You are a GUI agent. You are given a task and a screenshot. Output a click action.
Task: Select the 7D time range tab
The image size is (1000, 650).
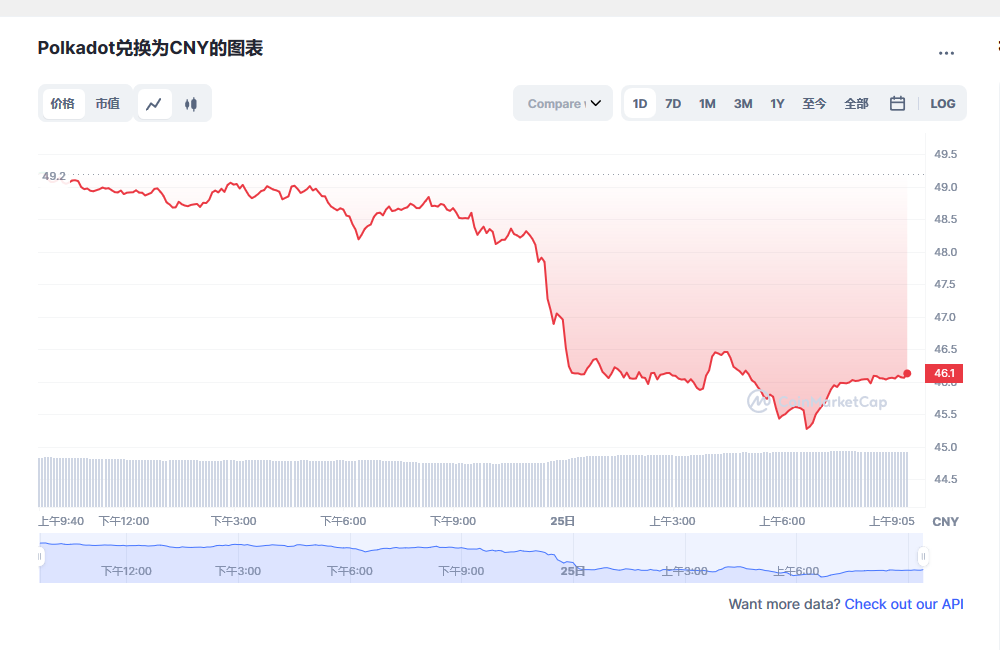tap(673, 103)
